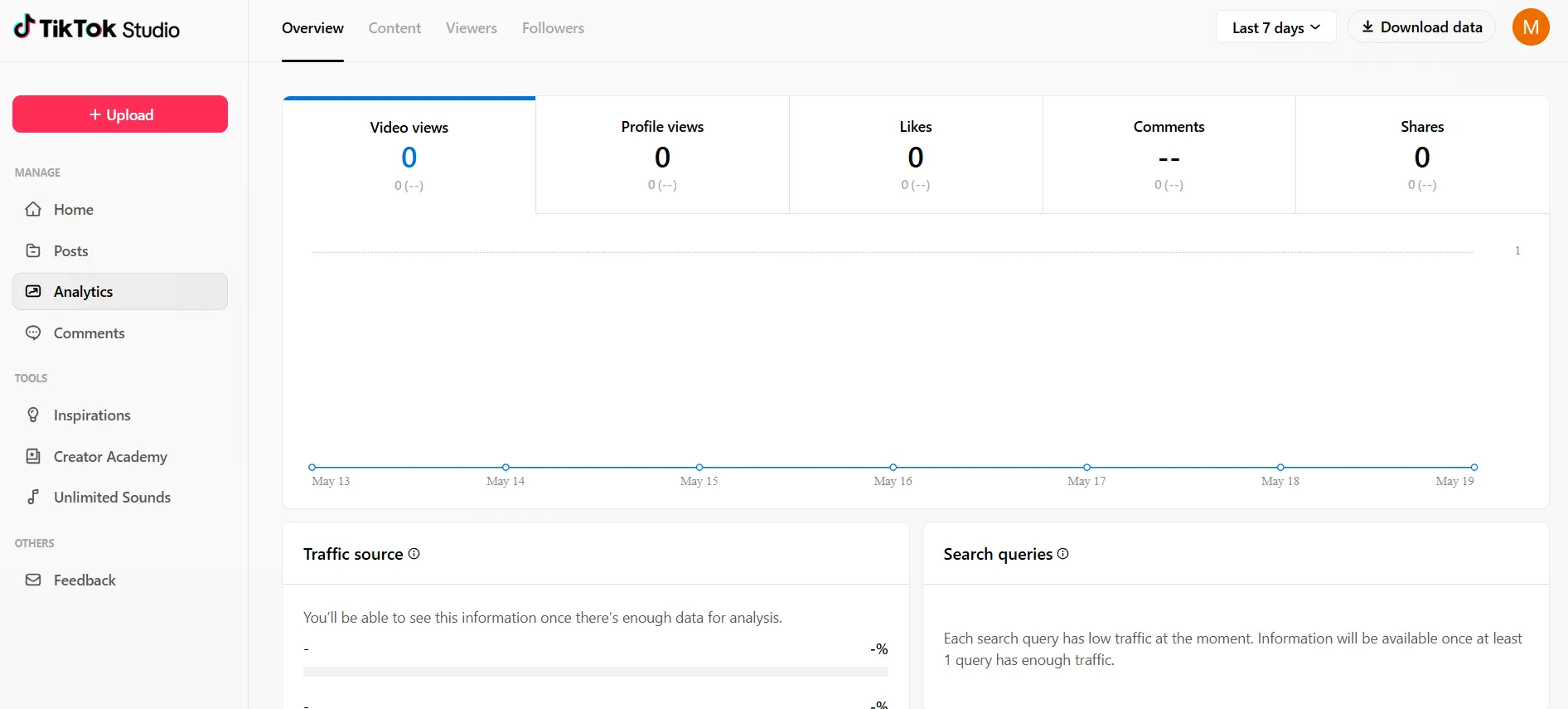Open Posts in the sidebar
The height and width of the screenshot is (709, 1568).
[120, 250]
